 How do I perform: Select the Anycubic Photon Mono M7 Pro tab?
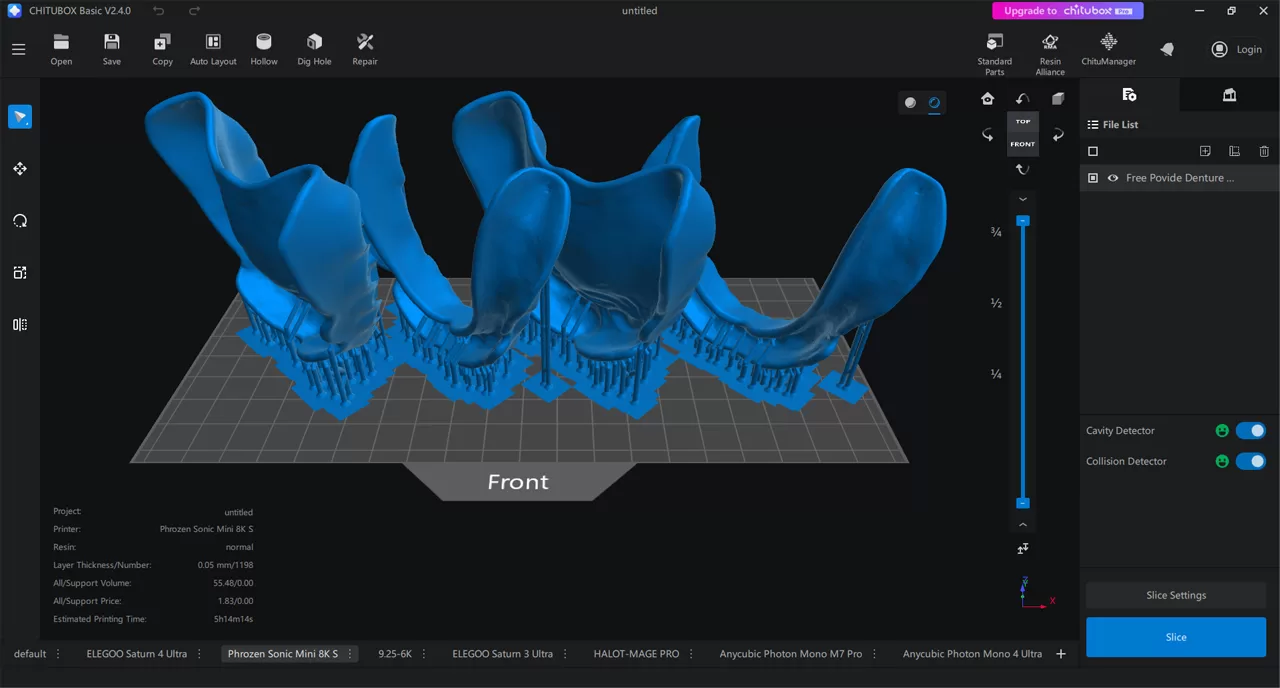pos(792,653)
